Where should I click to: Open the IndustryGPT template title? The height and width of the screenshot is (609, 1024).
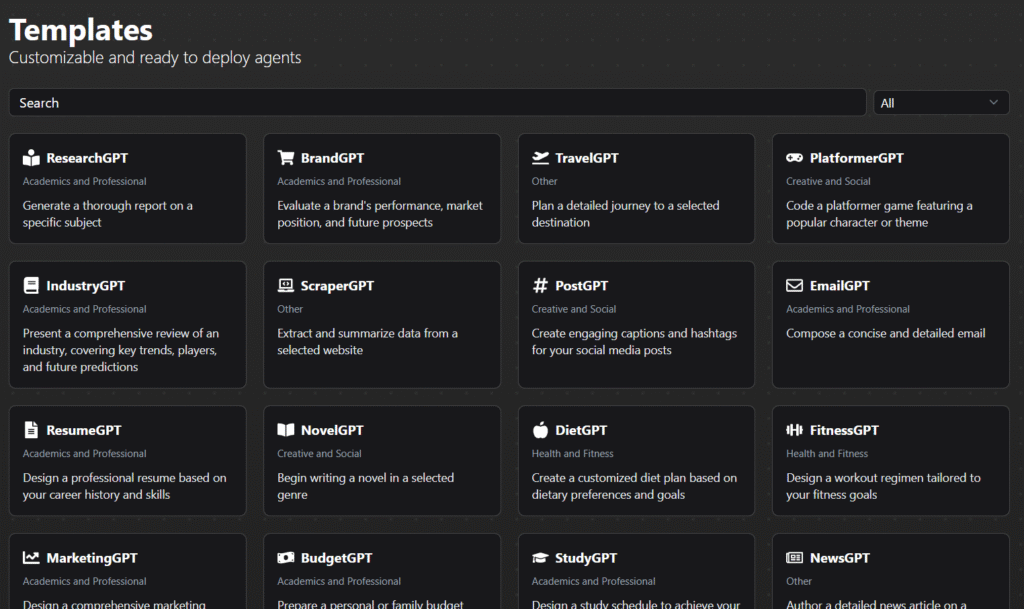(86, 286)
